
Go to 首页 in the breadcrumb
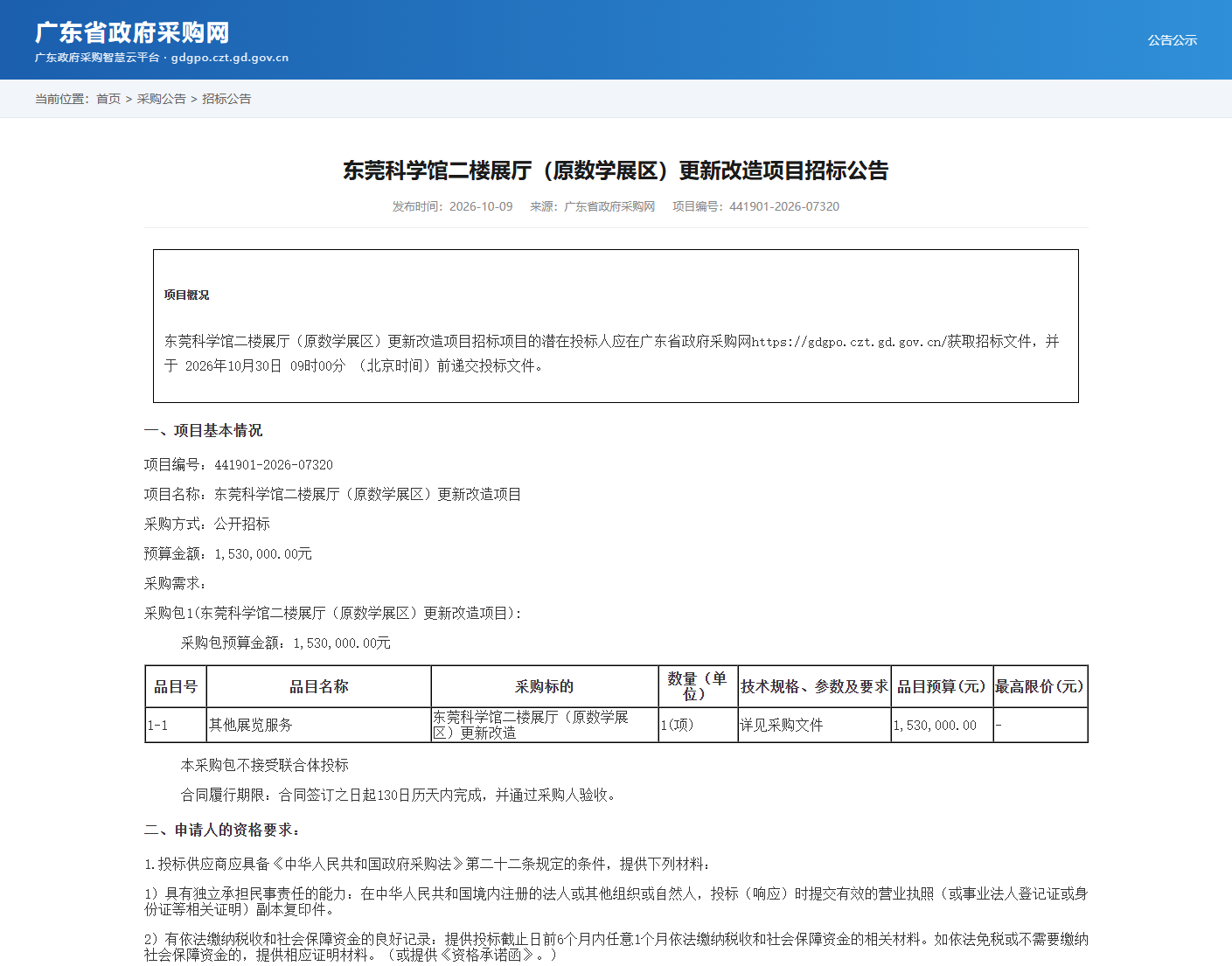click(x=108, y=99)
